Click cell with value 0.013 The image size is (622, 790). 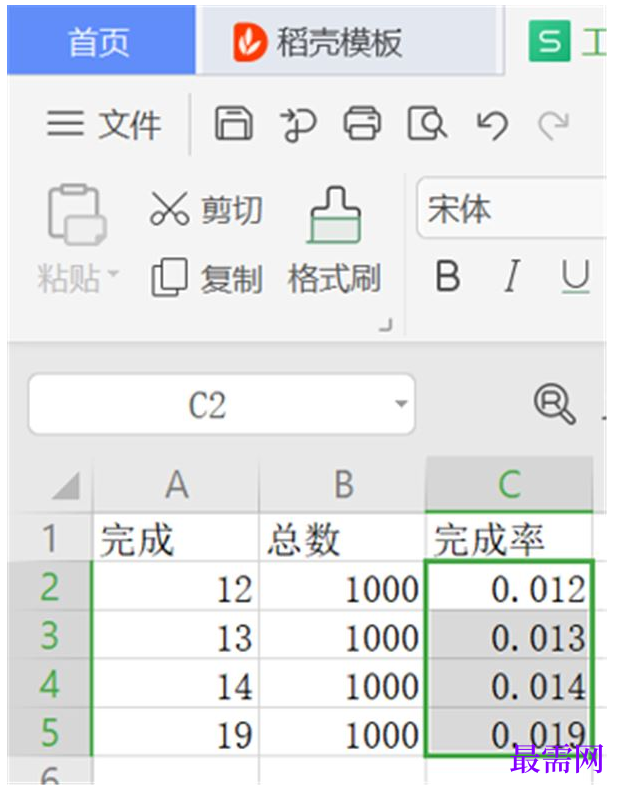(x=509, y=635)
